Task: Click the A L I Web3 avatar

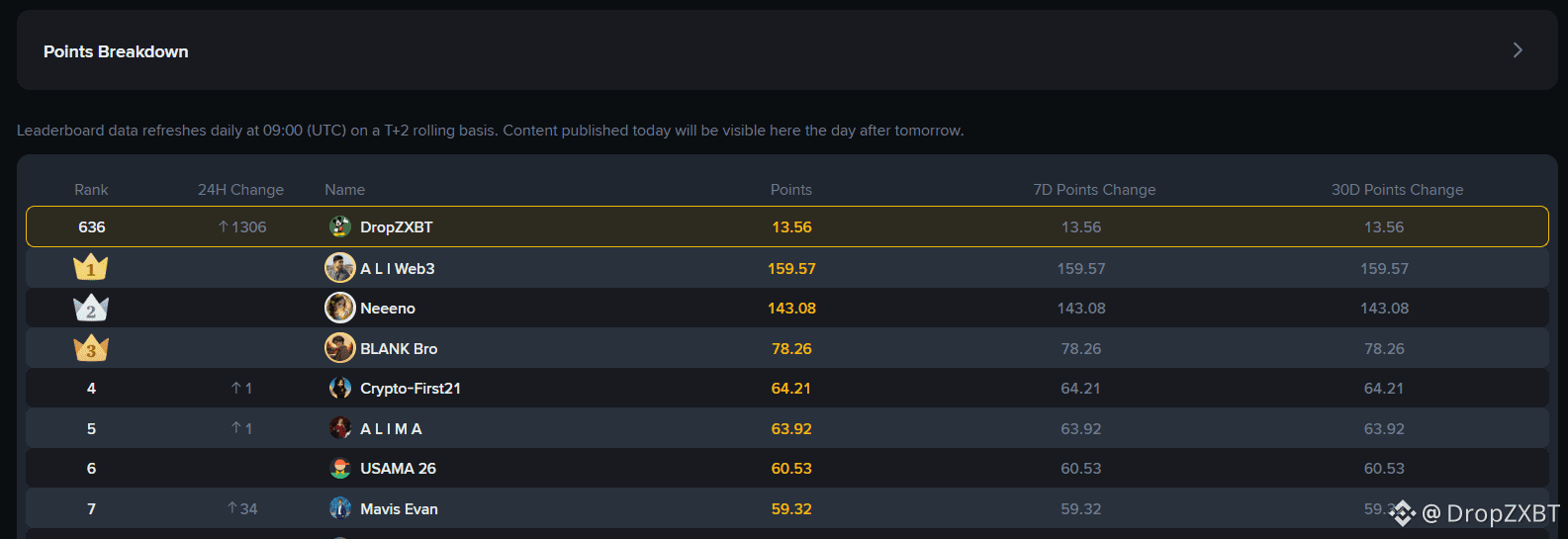Action: (x=340, y=268)
